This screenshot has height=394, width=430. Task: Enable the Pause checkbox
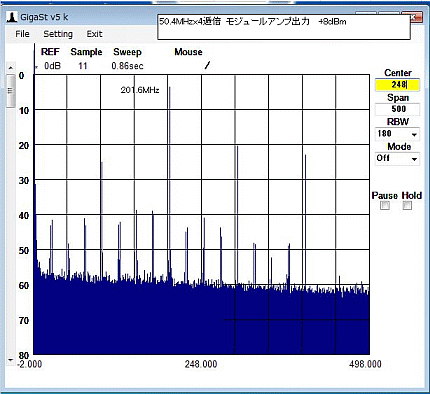[385, 206]
